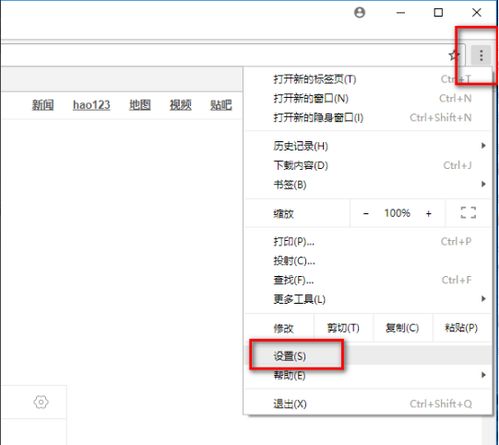The image size is (499, 445).
Task: Expand the 书签(B) submenu arrow
Action: [x=483, y=184]
